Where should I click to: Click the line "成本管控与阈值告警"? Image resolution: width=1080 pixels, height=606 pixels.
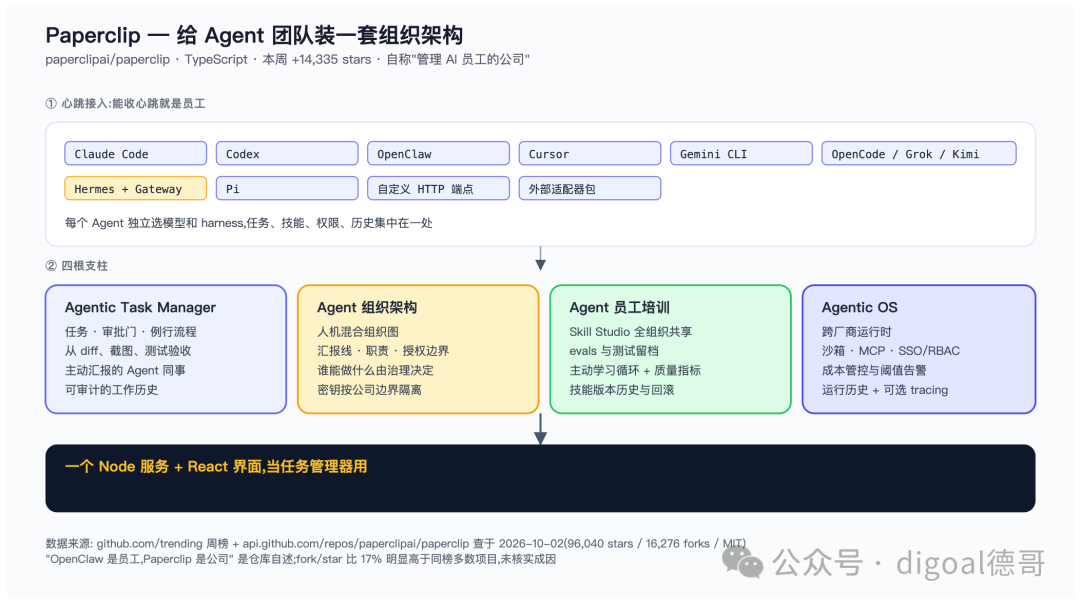[874, 370]
